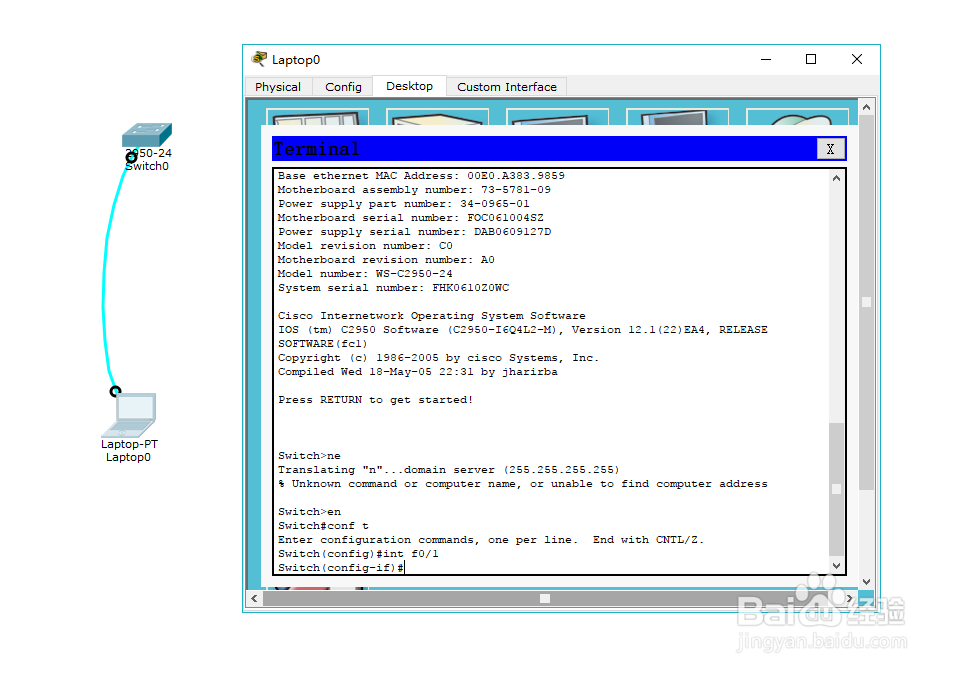Select the Desktop tab
960x674 pixels.
click(x=409, y=86)
